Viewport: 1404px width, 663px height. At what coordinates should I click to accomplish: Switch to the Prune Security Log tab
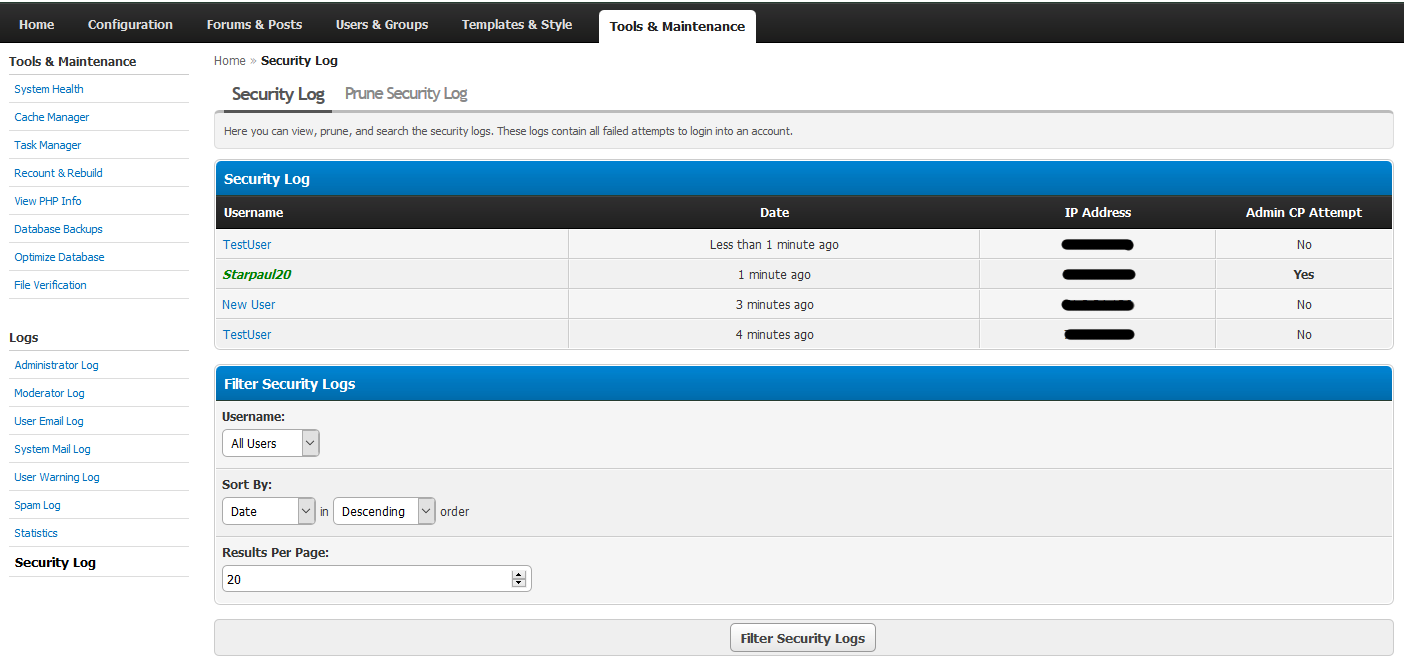[x=406, y=94]
